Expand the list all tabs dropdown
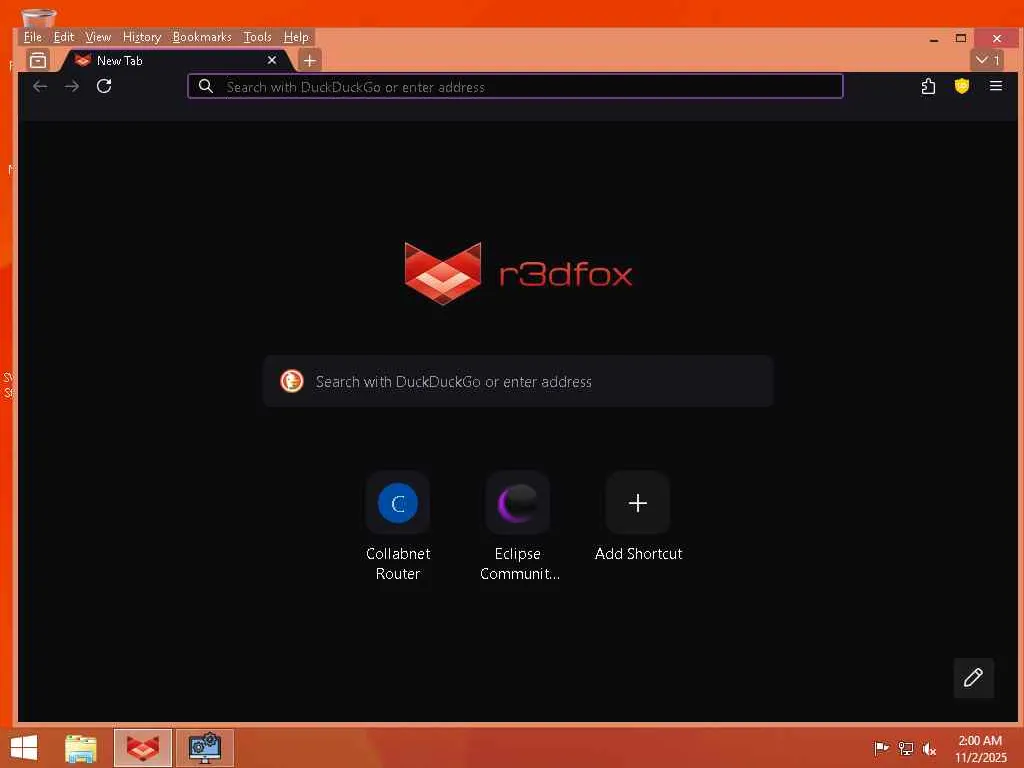 pos(987,60)
